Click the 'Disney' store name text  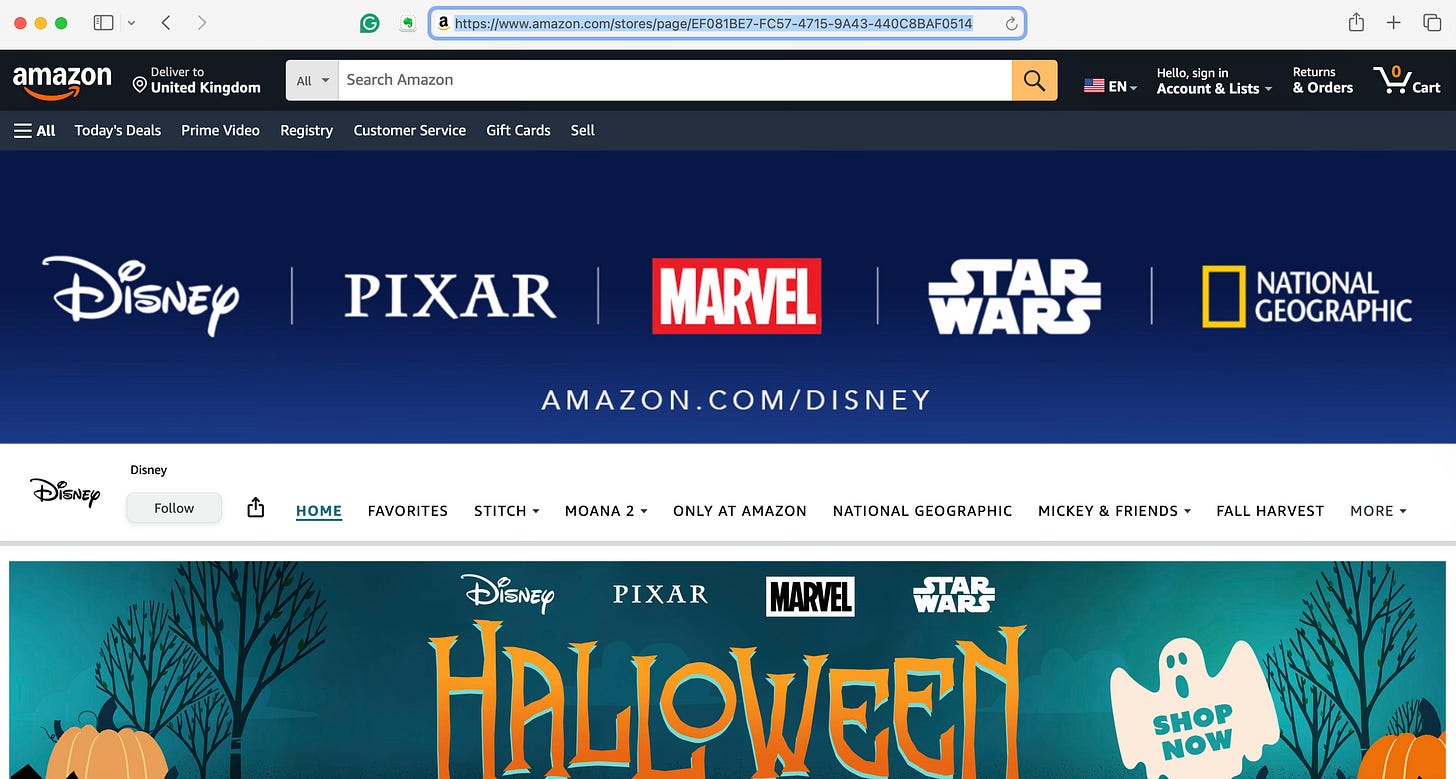coord(148,470)
